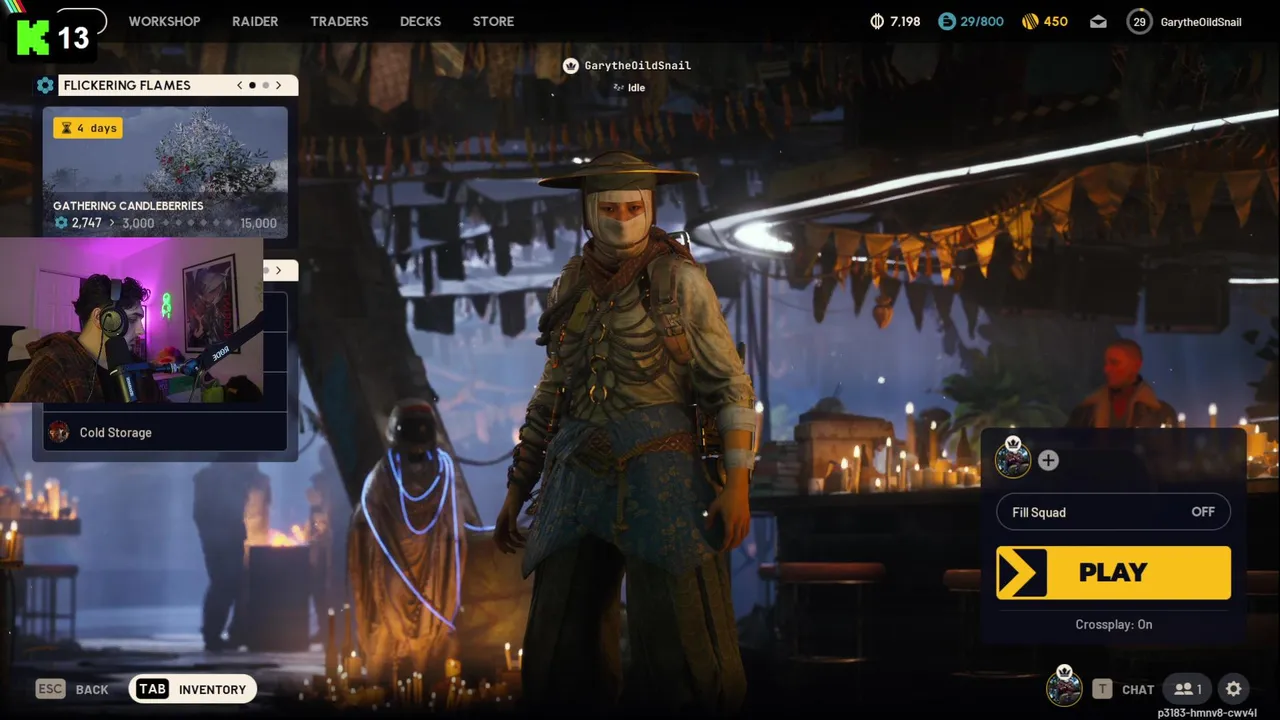Open the mail inbox icon

tap(1098, 22)
